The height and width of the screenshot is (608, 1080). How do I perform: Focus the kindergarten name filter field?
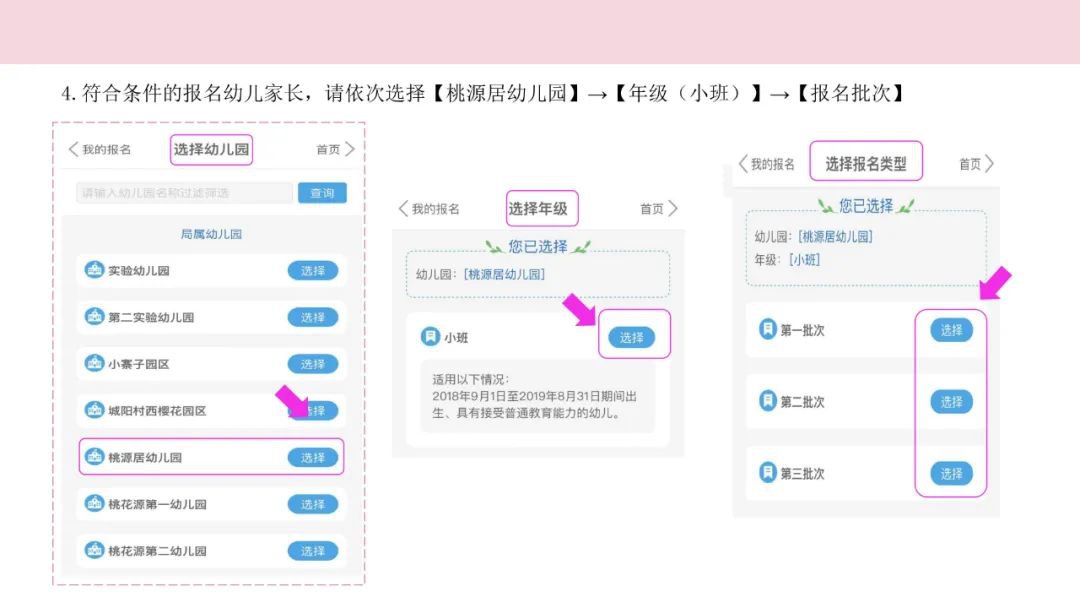[184, 193]
